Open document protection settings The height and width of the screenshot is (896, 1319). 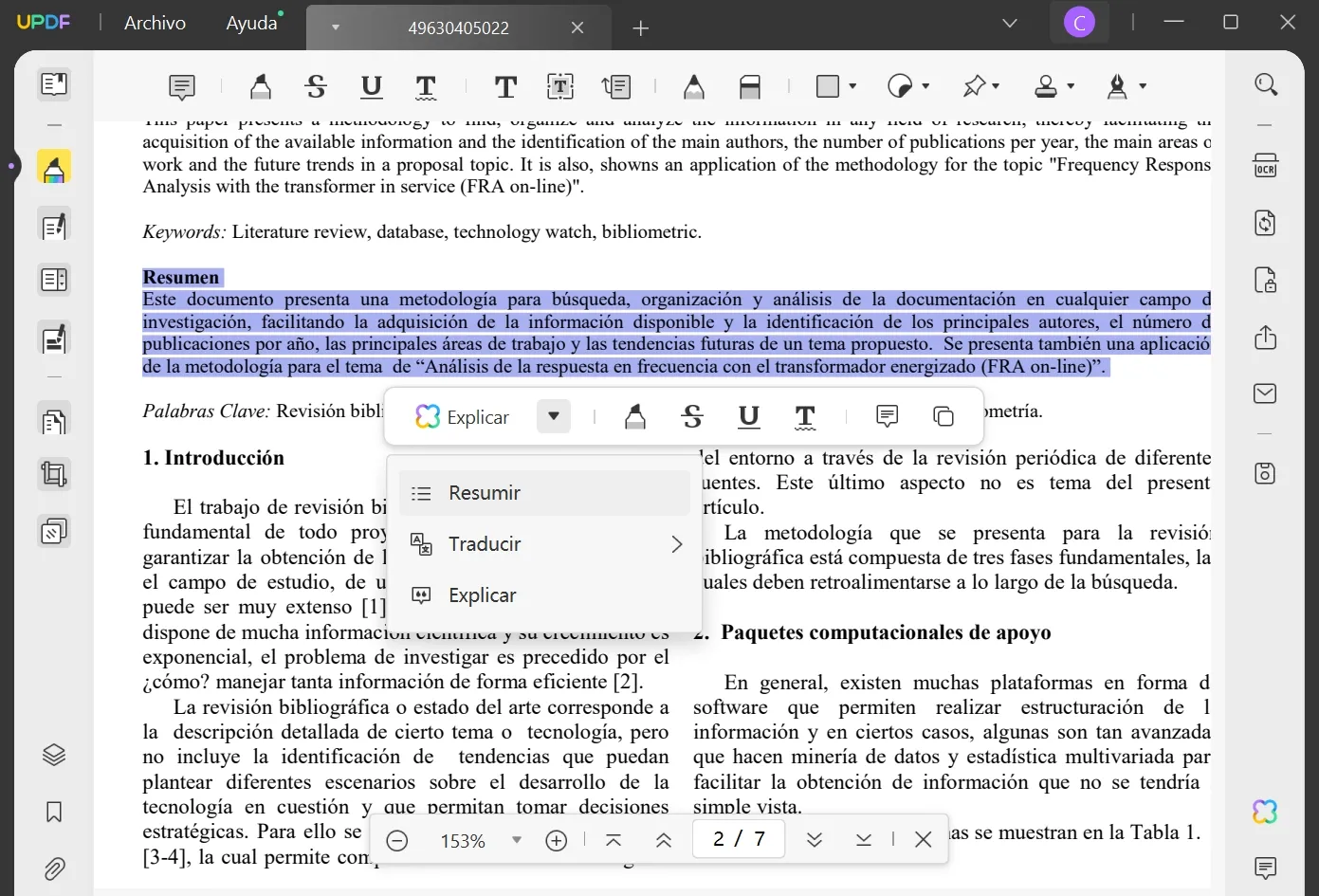(1265, 281)
